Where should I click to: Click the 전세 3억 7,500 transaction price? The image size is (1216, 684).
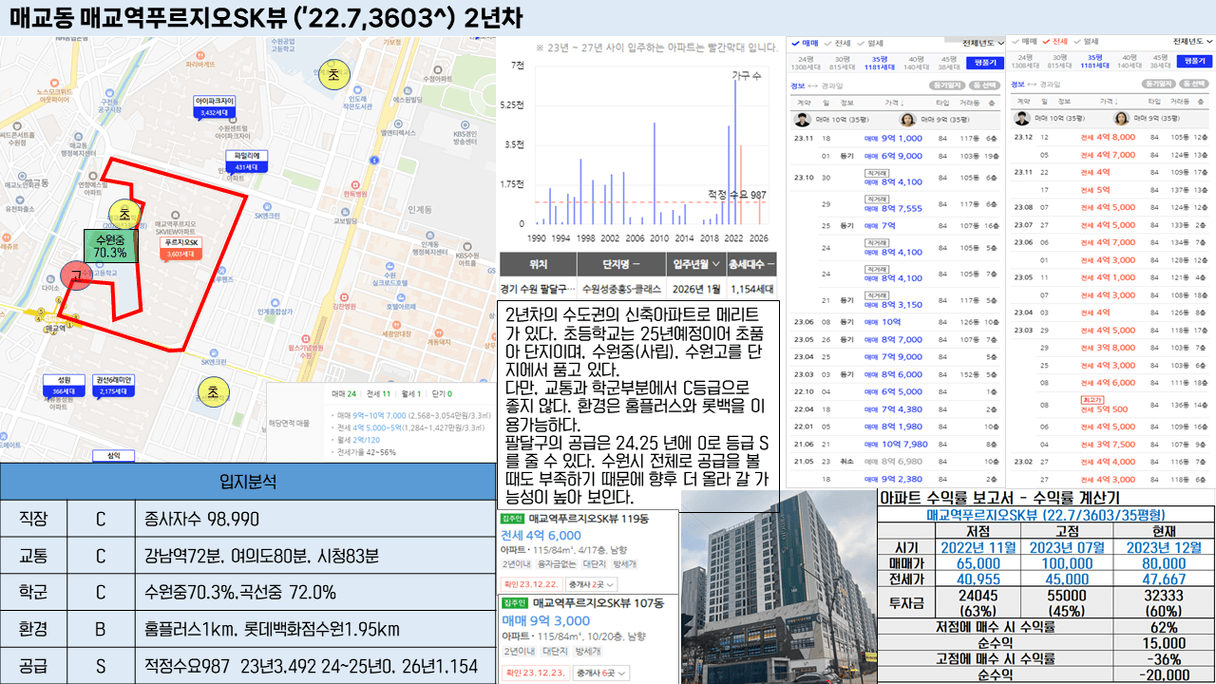pos(1107,444)
